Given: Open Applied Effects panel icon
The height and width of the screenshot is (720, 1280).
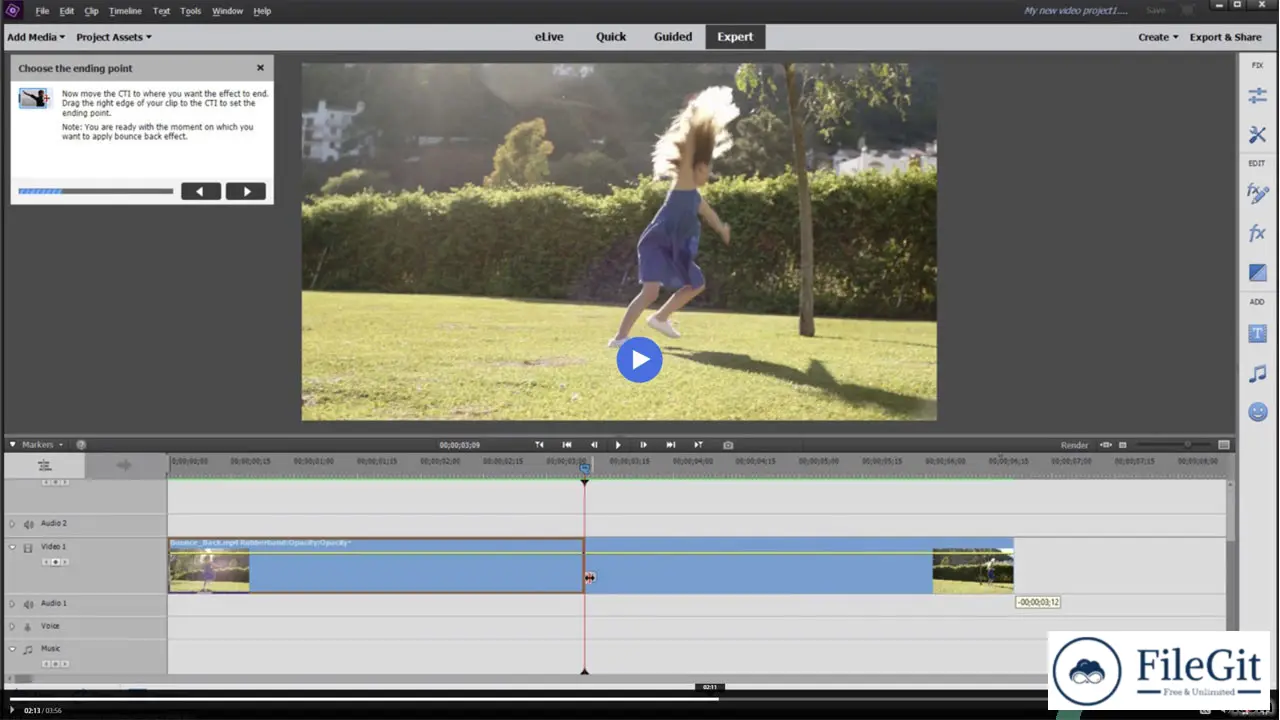Looking at the screenshot, I should 1257,193.
